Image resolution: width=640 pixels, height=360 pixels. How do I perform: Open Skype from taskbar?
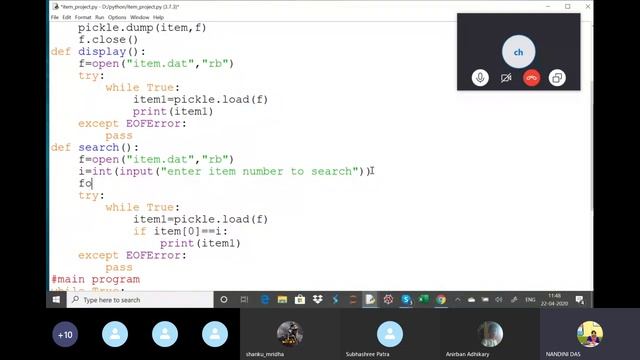[406, 300]
